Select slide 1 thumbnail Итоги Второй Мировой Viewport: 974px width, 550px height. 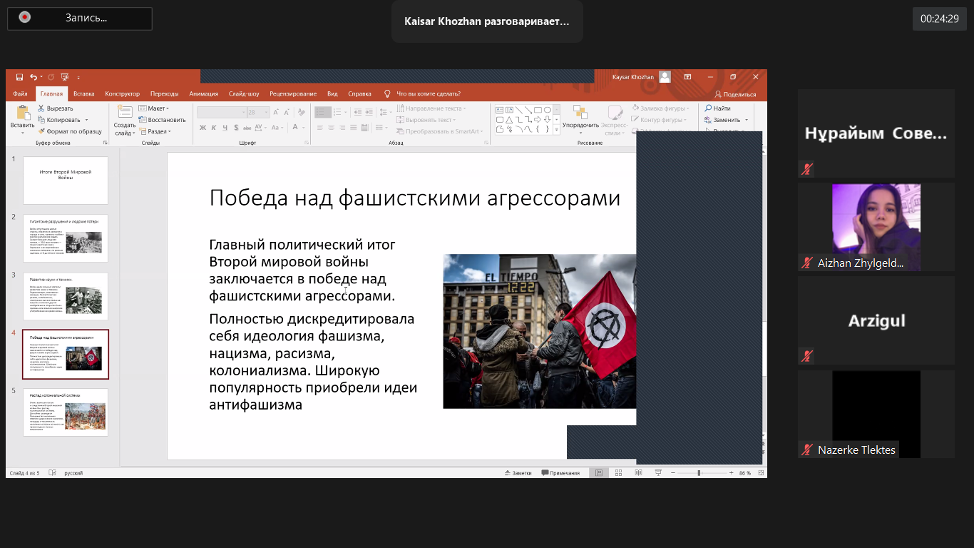coord(66,180)
